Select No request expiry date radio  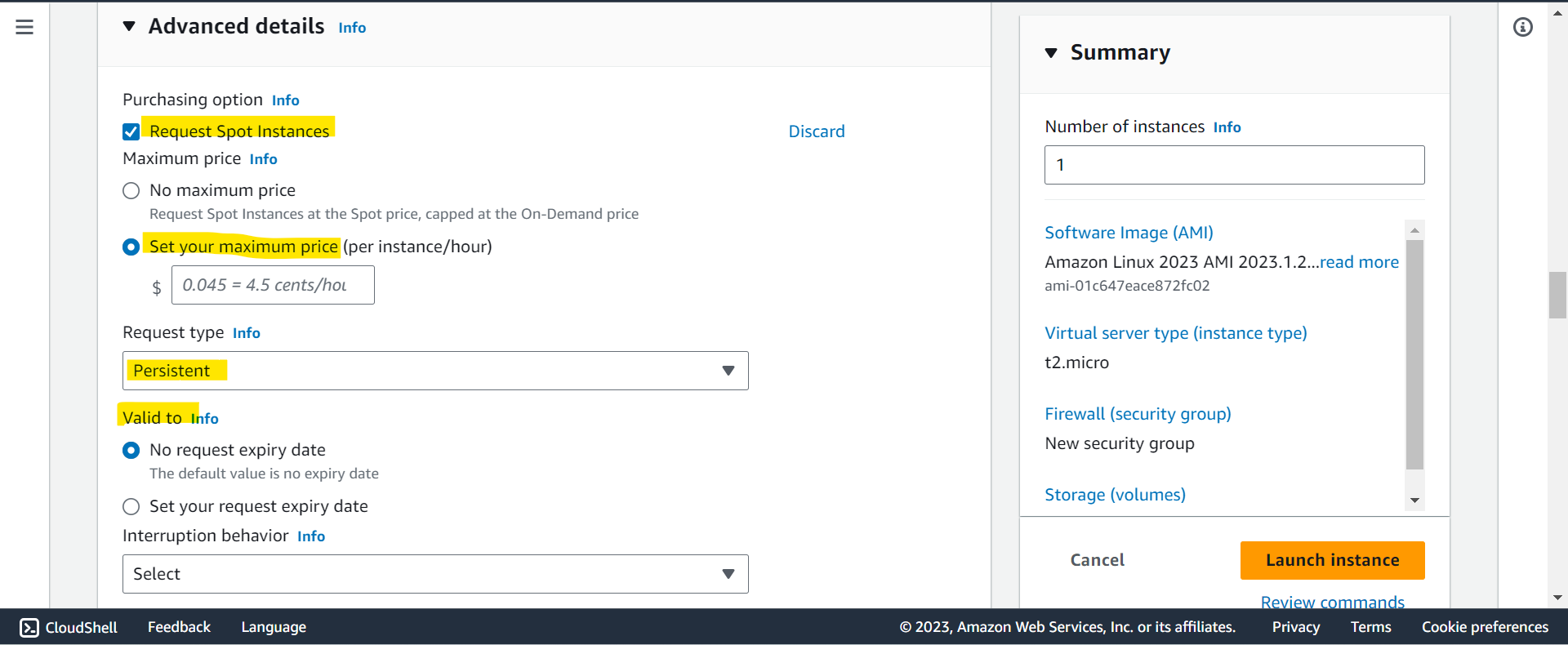(131, 450)
